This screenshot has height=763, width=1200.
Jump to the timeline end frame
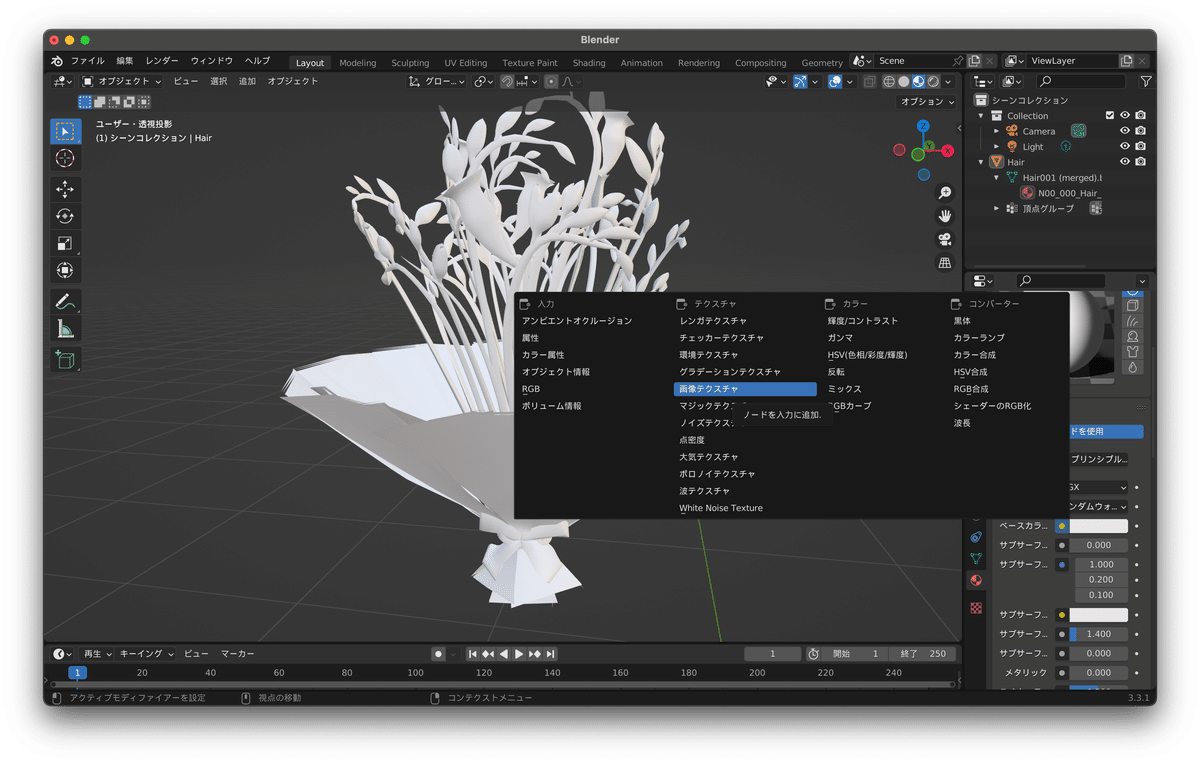(550, 653)
